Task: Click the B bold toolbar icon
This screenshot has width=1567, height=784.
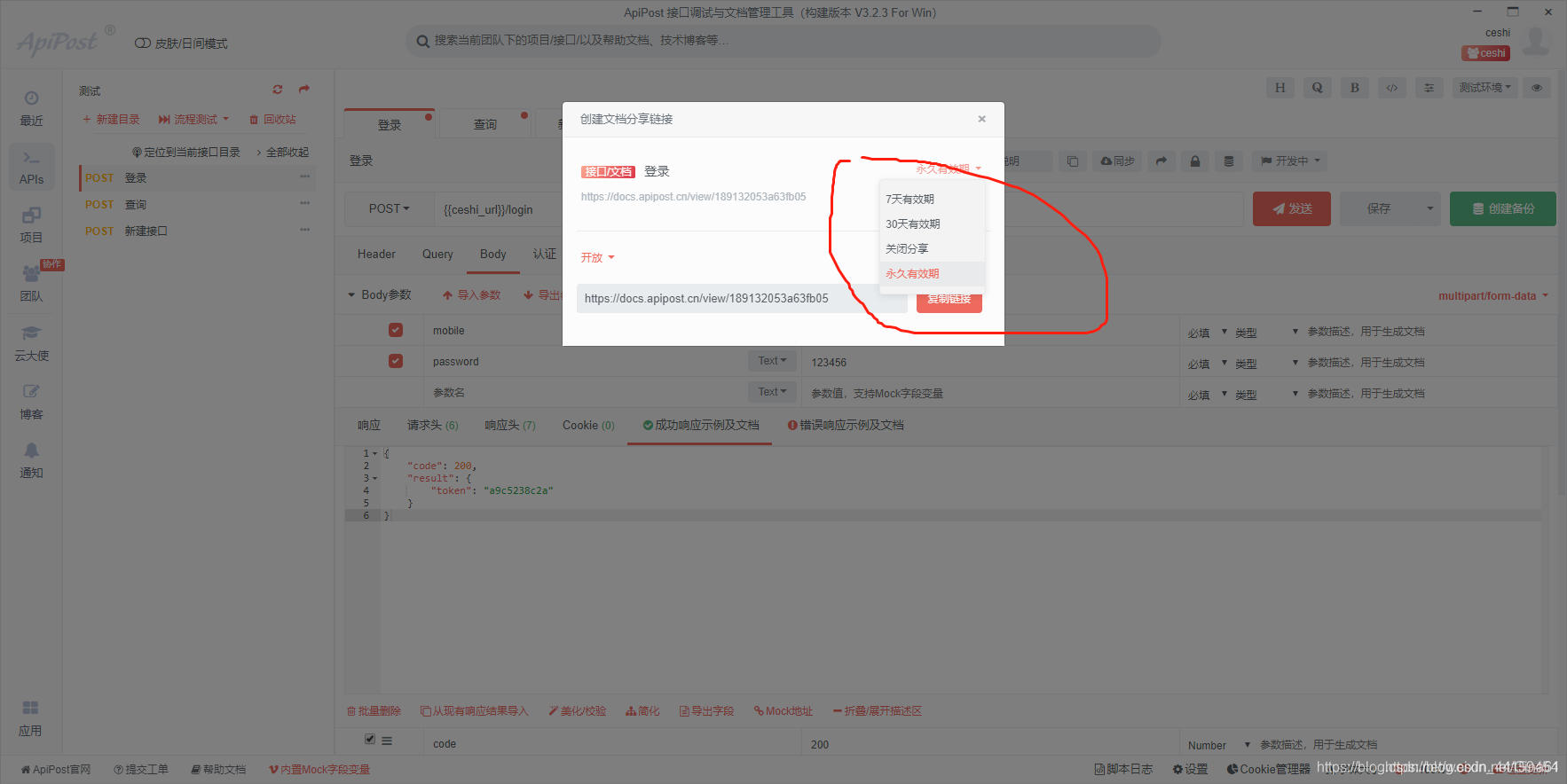Action: pos(1354,88)
